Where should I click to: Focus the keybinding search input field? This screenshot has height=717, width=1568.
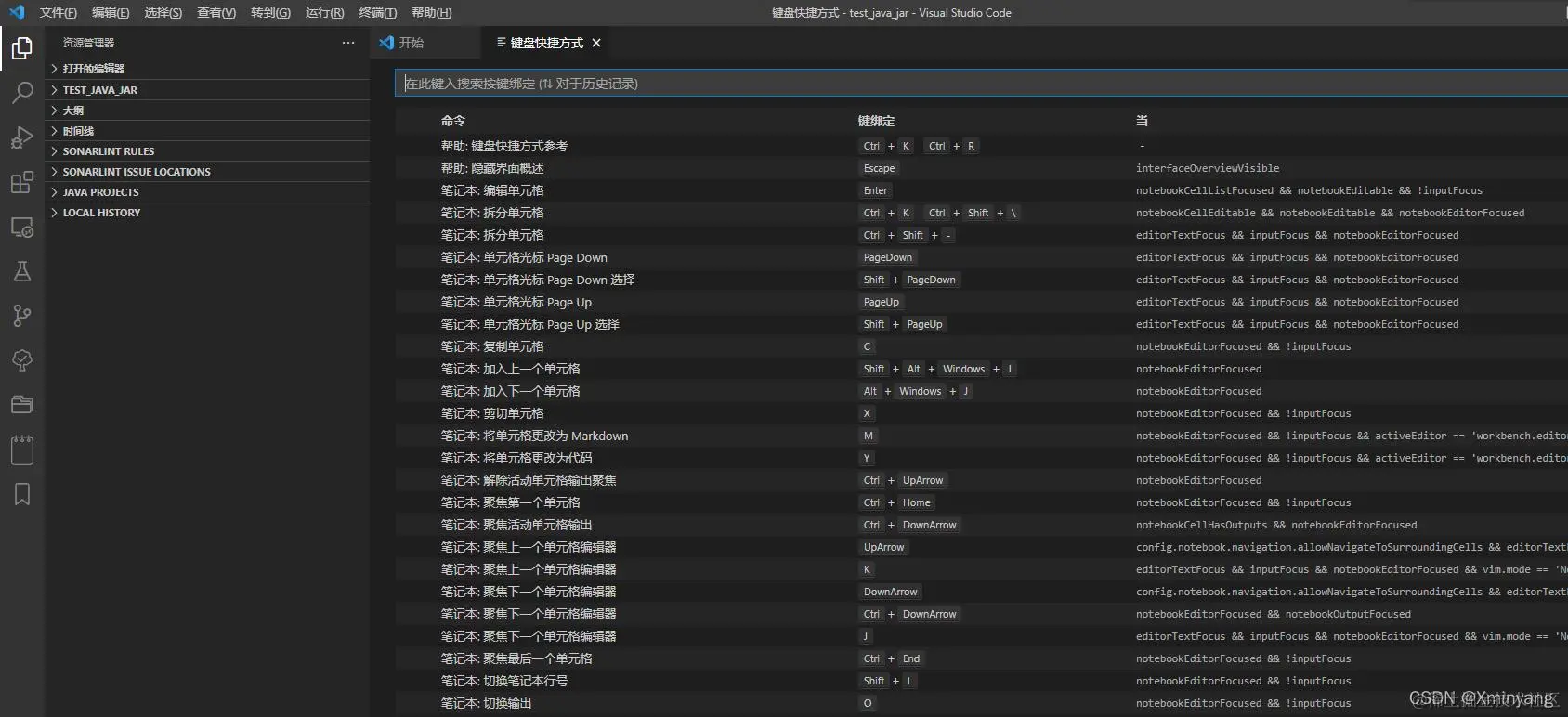[981, 84]
